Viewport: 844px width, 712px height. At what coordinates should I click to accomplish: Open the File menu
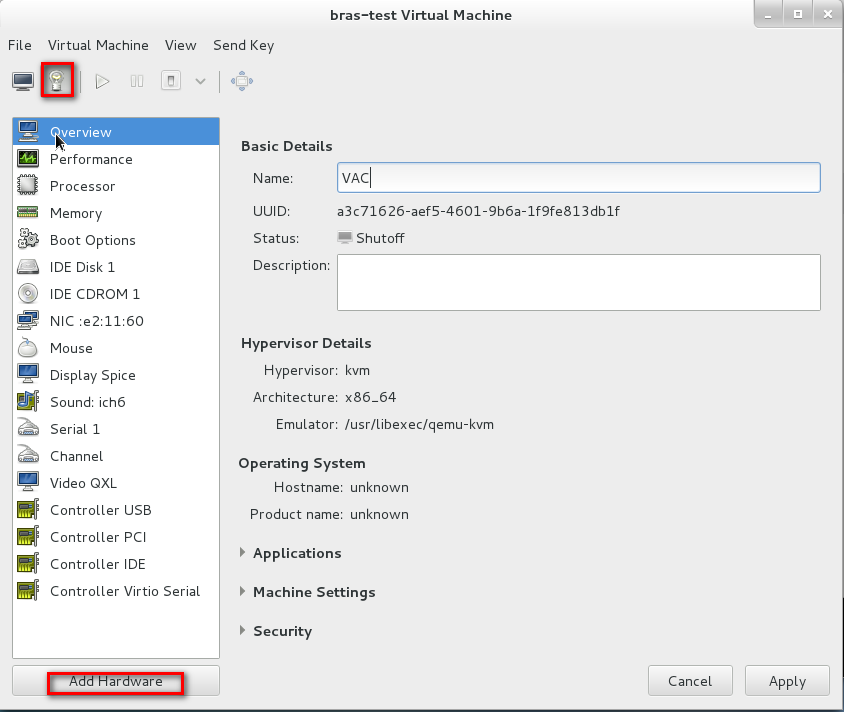pyautogui.click(x=20, y=45)
